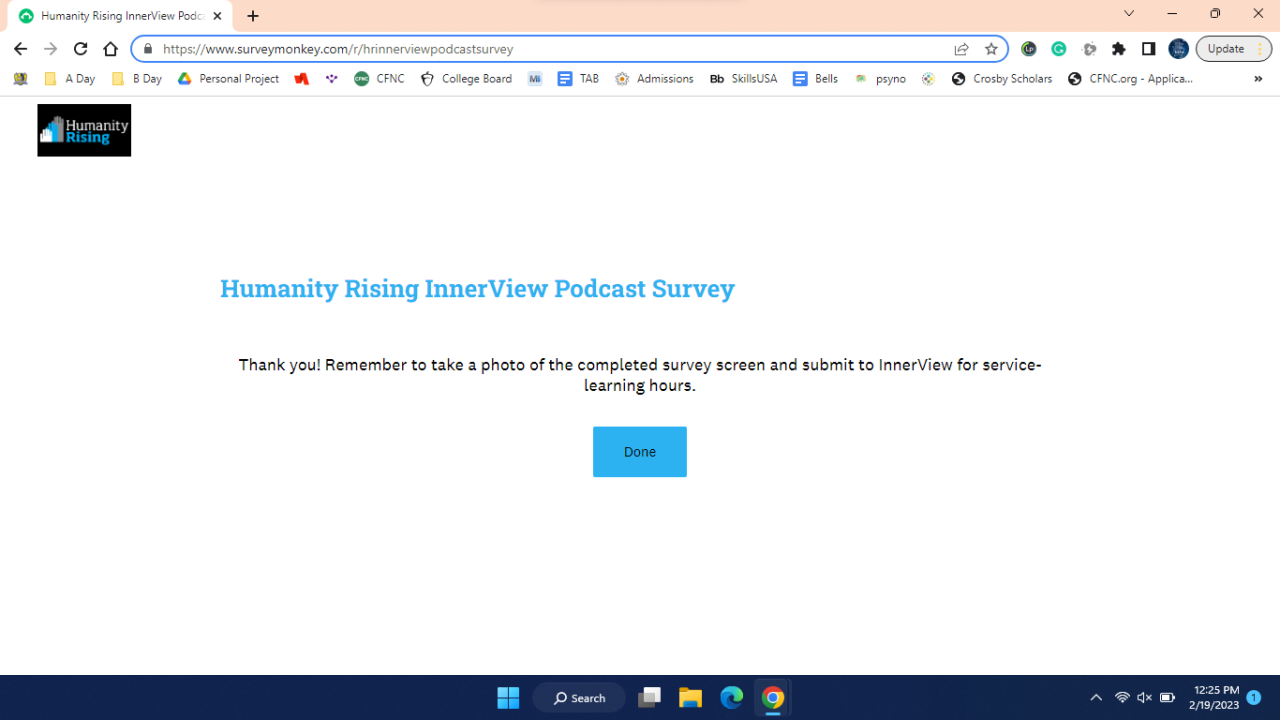Open the A Day bookmark folder
Image resolution: width=1280 pixels, height=720 pixels.
[69, 79]
